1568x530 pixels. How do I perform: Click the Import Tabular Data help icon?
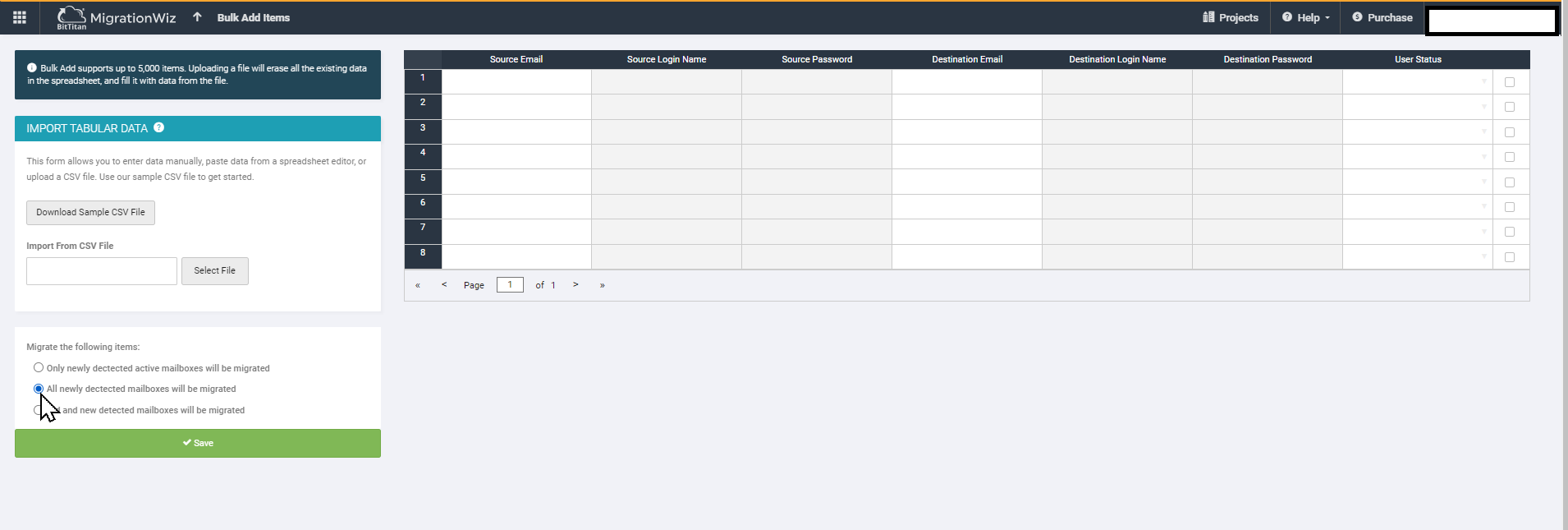pos(159,127)
